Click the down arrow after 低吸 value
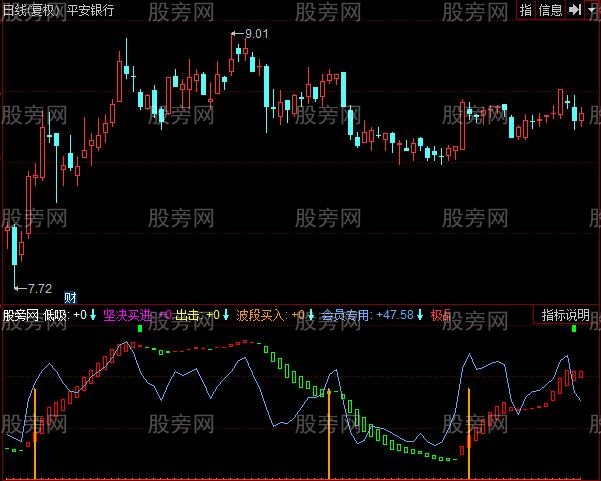The image size is (601, 481). (93, 315)
